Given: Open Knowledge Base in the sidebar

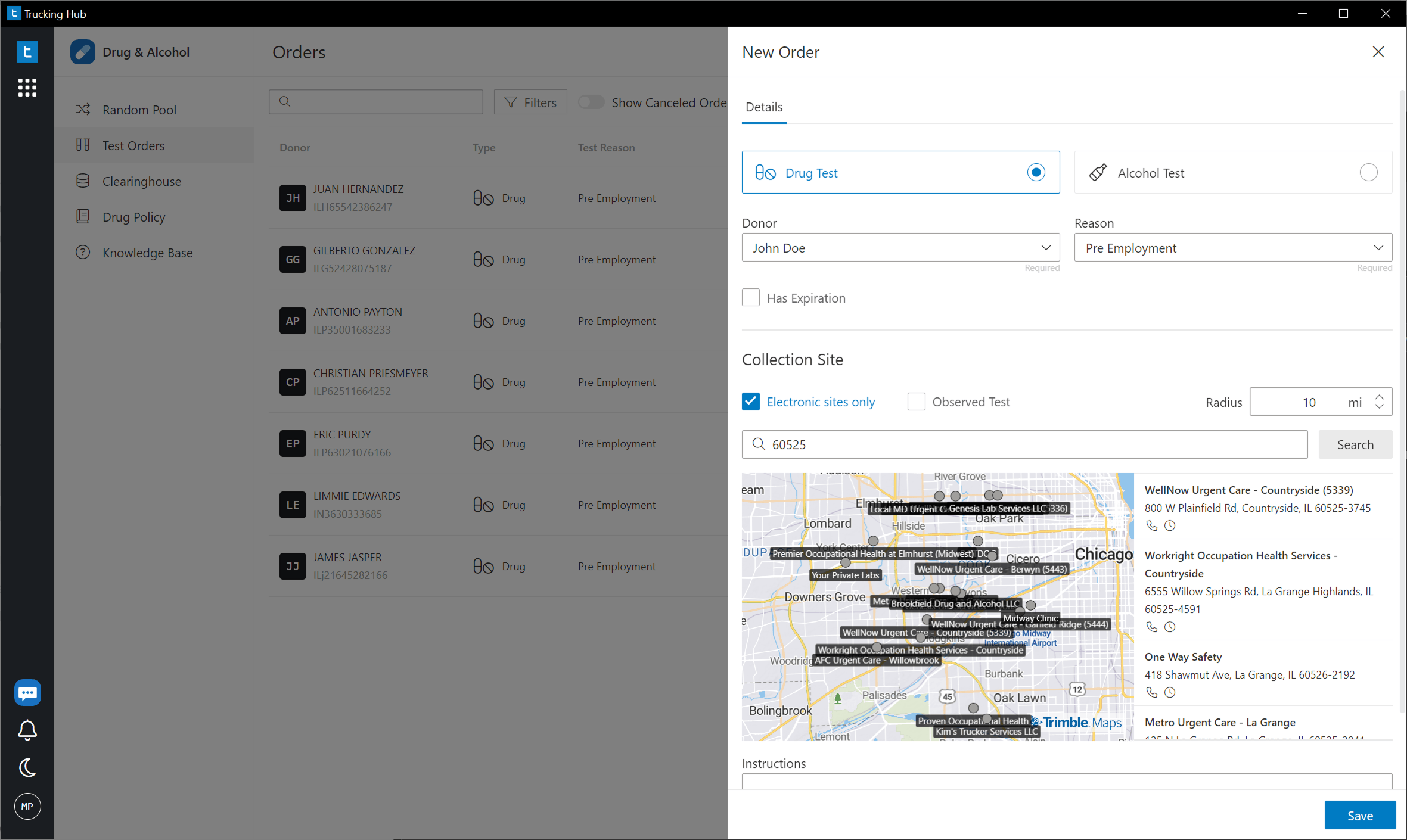Looking at the screenshot, I should tap(154, 253).
